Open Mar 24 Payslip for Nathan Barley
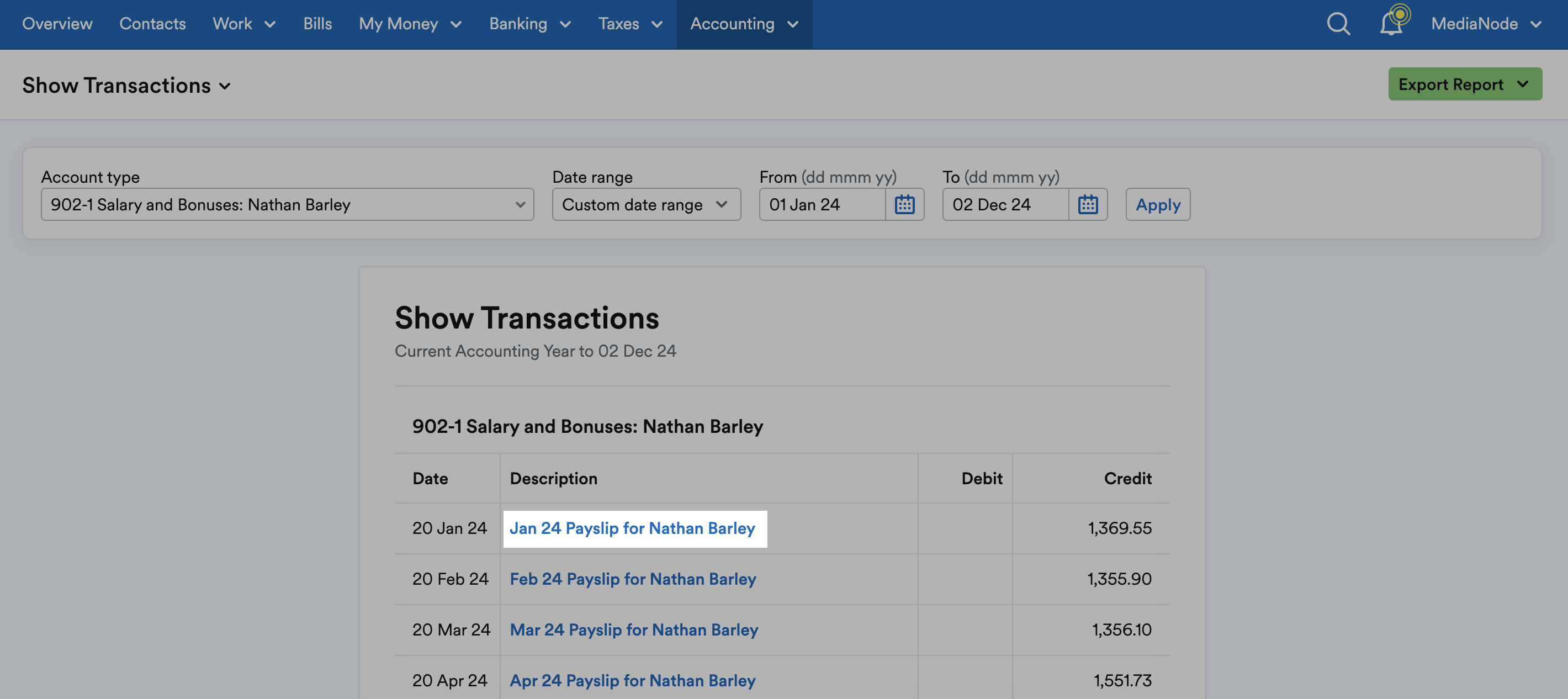Image resolution: width=1568 pixels, height=699 pixels. [x=634, y=629]
